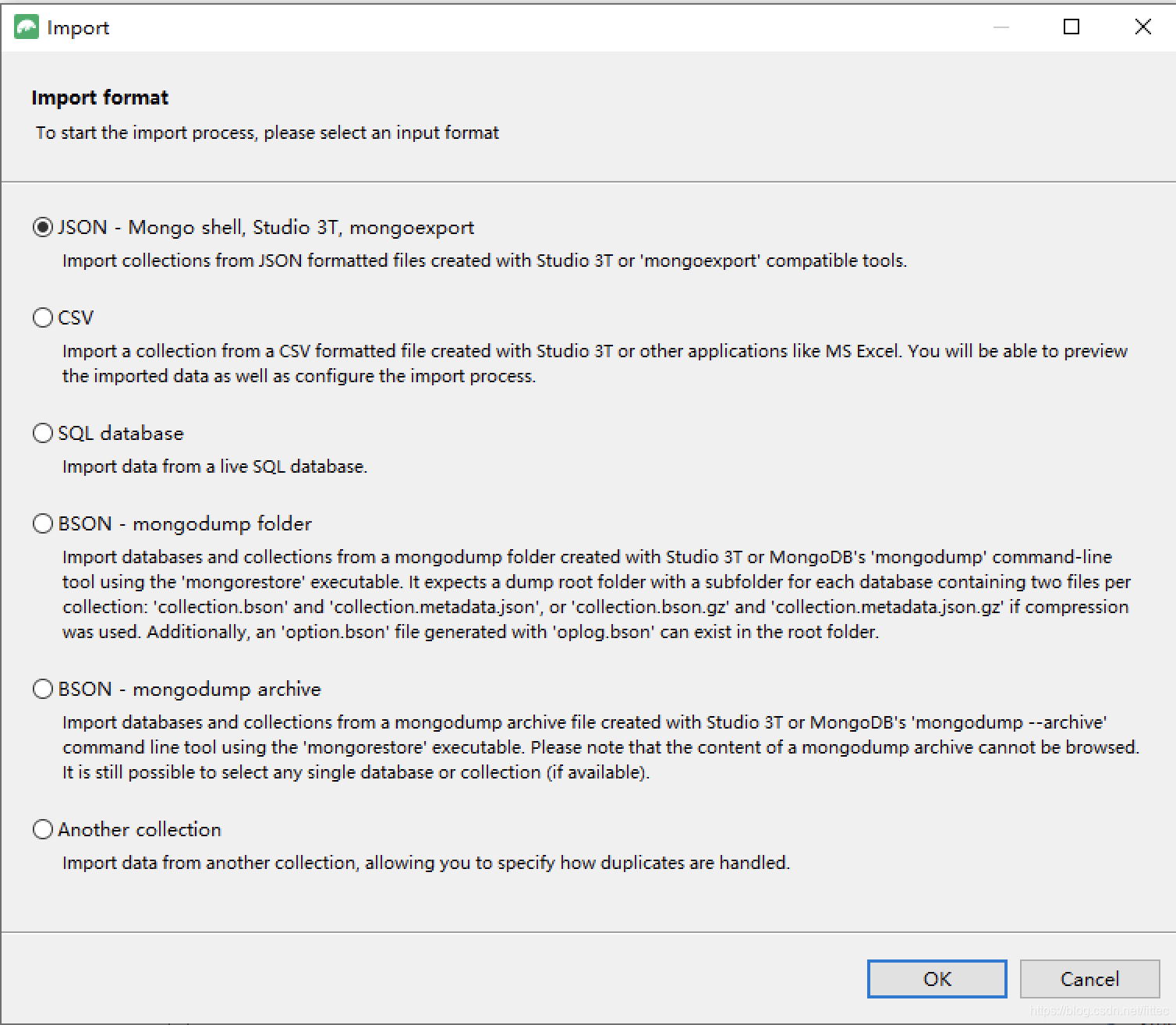Cancel the import dialog
1176x1025 pixels.
1089,979
